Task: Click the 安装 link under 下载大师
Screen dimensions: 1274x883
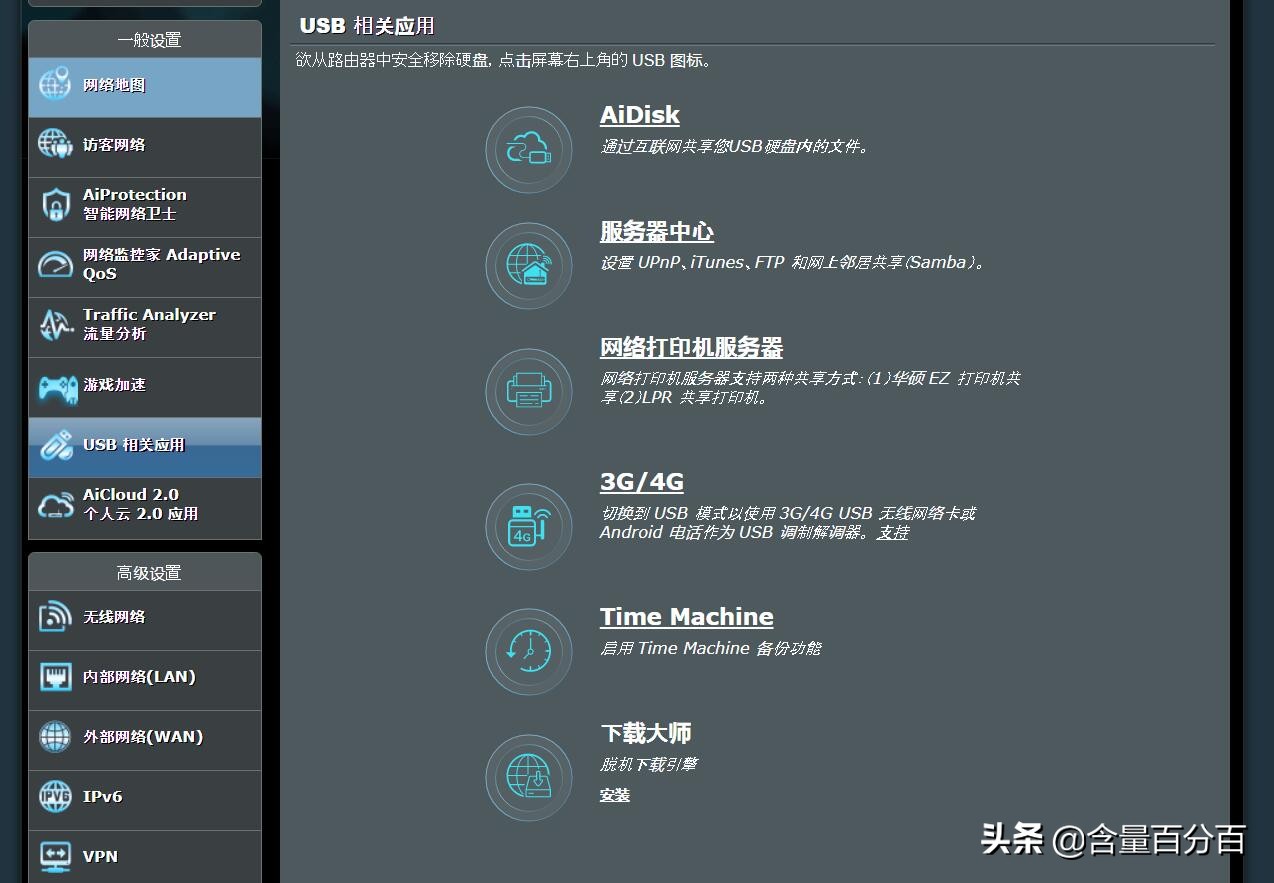Action: pos(614,796)
